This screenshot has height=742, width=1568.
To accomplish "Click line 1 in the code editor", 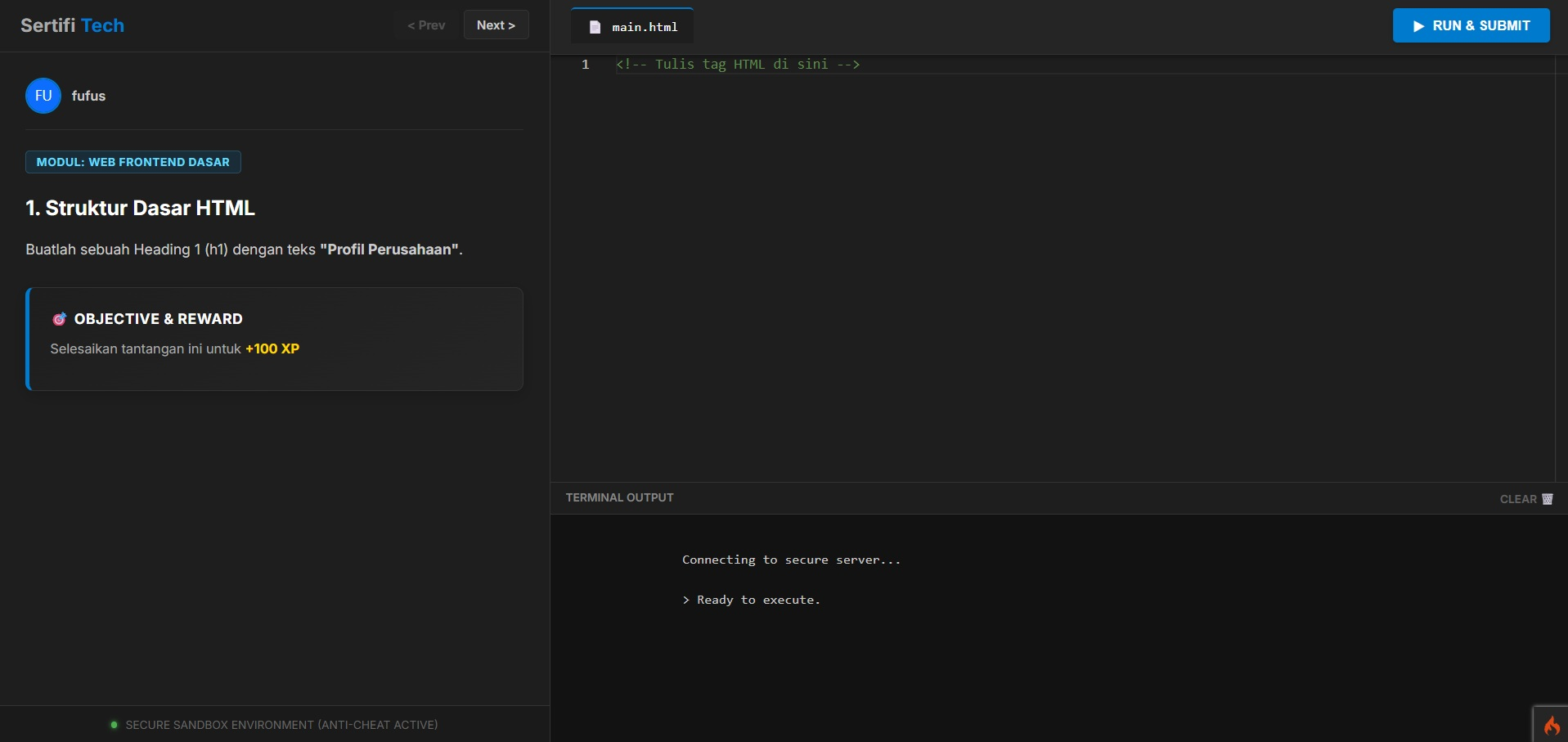I will click(x=736, y=64).
